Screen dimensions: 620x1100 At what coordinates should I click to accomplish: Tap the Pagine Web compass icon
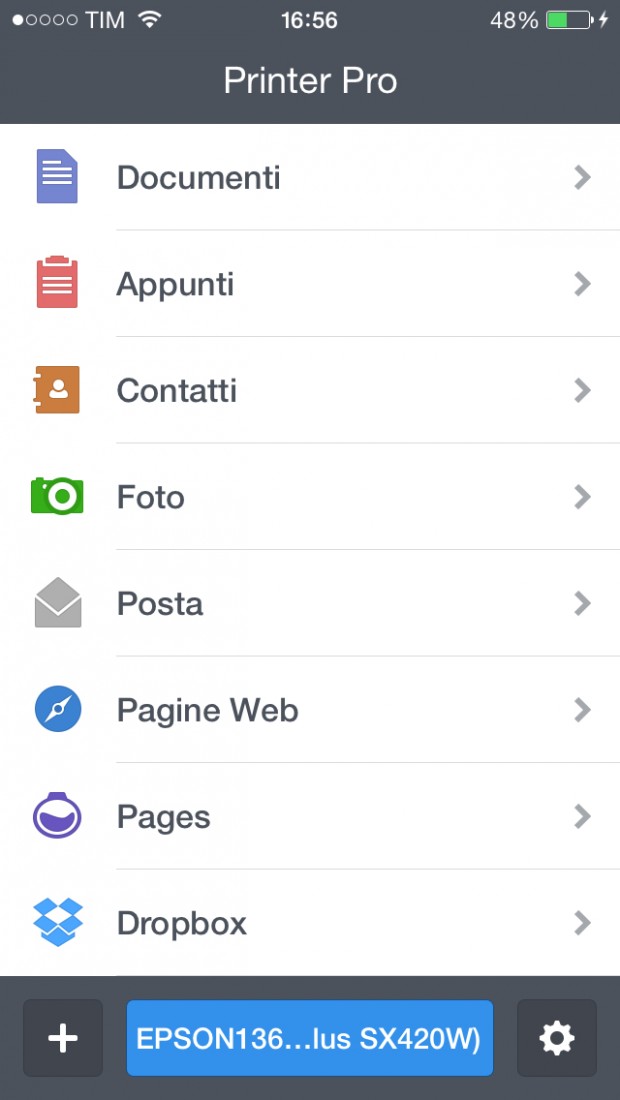click(58, 709)
